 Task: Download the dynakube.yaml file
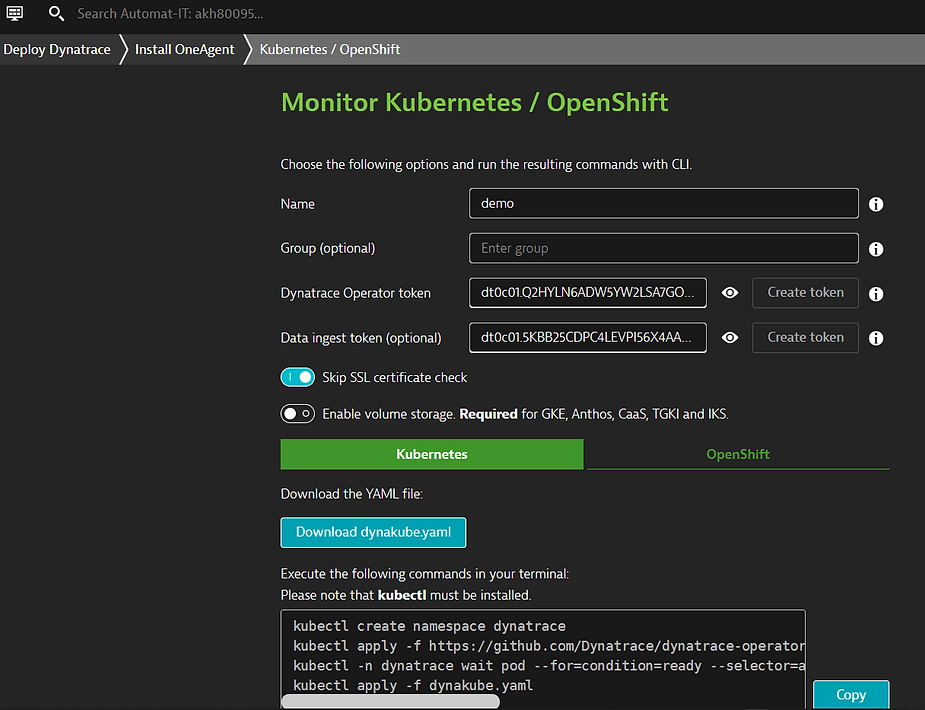373,532
